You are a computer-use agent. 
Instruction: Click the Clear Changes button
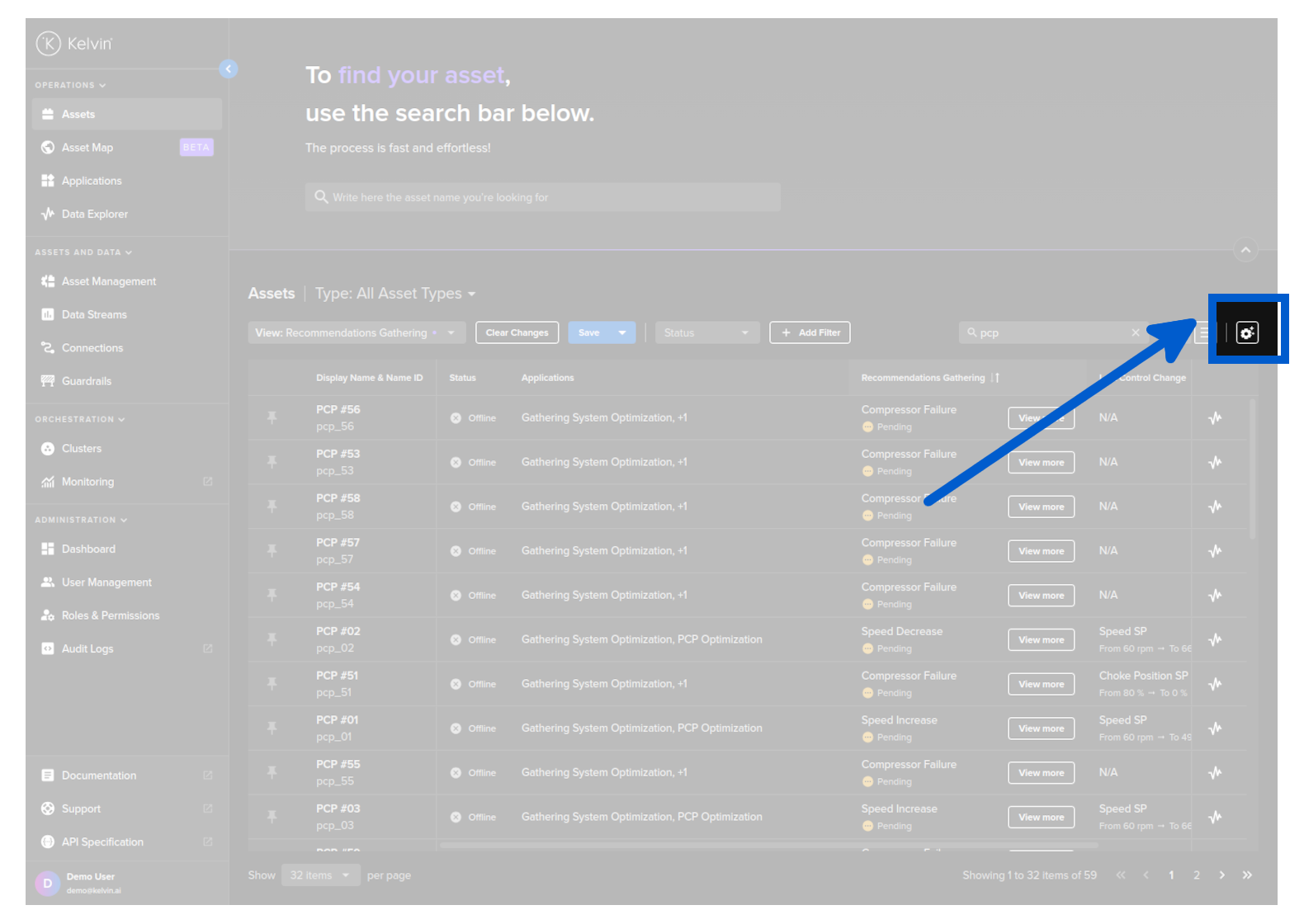pyautogui.click(x=517, y=332)
